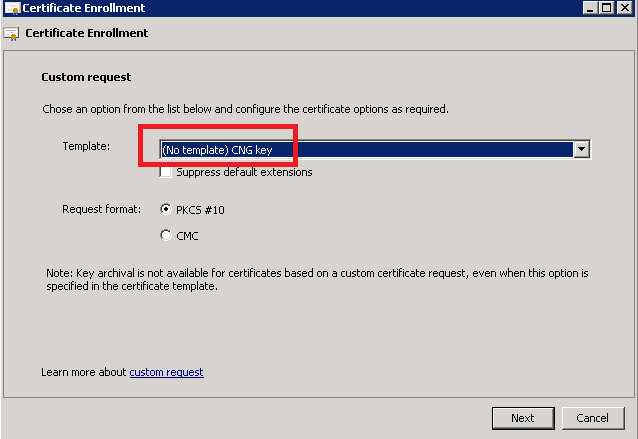Screen dimensions: 638x439
Task: Open the (No template) CNG key combo box
Action: [375, 149]
